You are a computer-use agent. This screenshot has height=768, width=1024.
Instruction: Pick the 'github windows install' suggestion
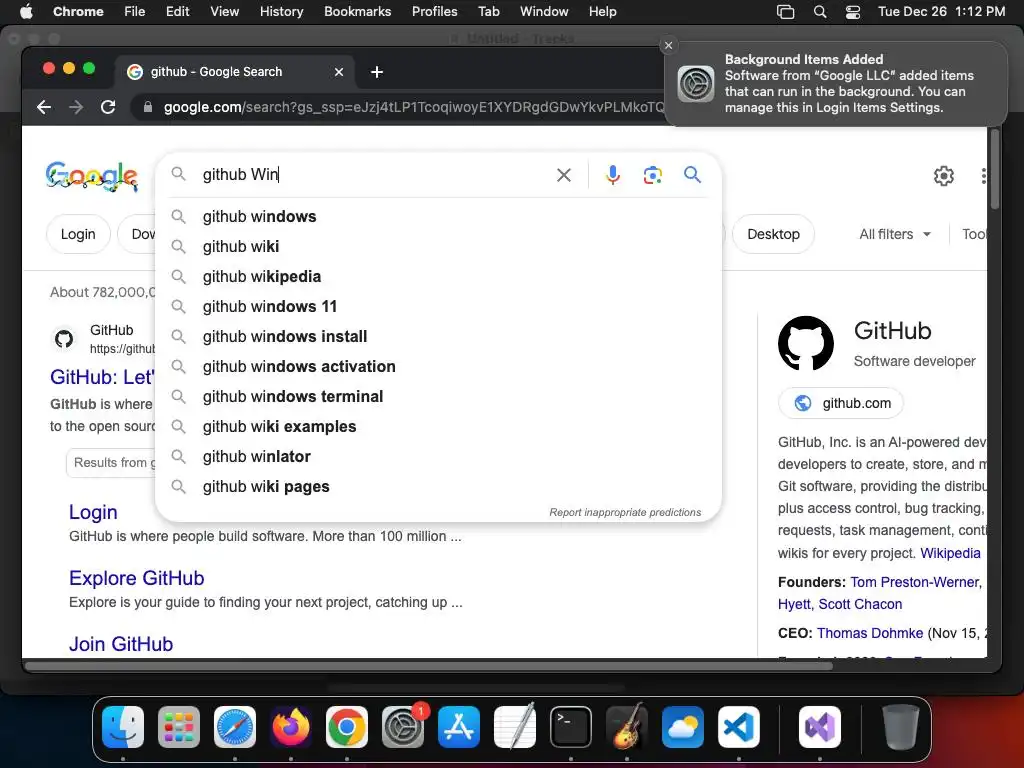[x=438, y=336]
